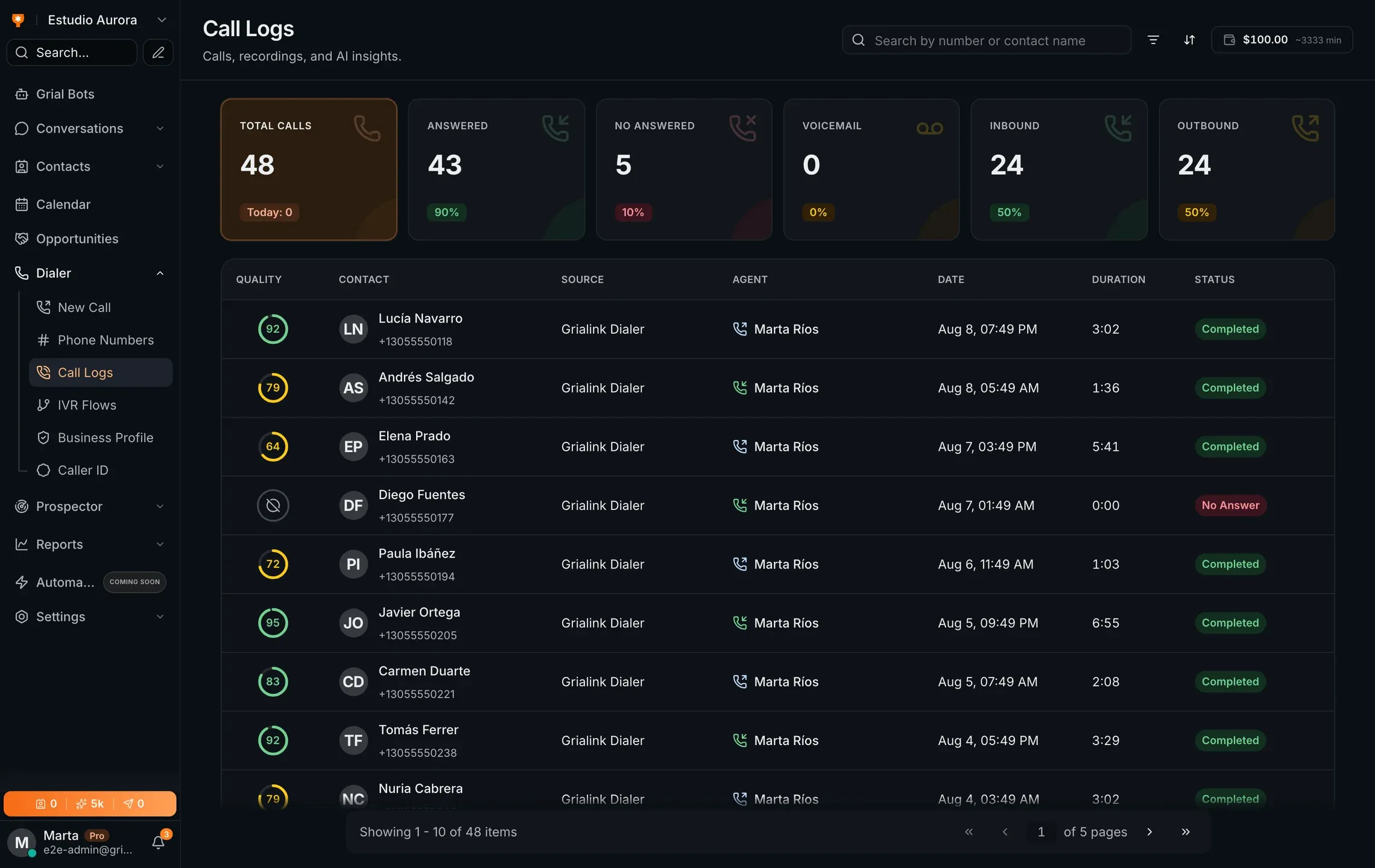Jump to the last page of call logs

[x=1186, y=832]
